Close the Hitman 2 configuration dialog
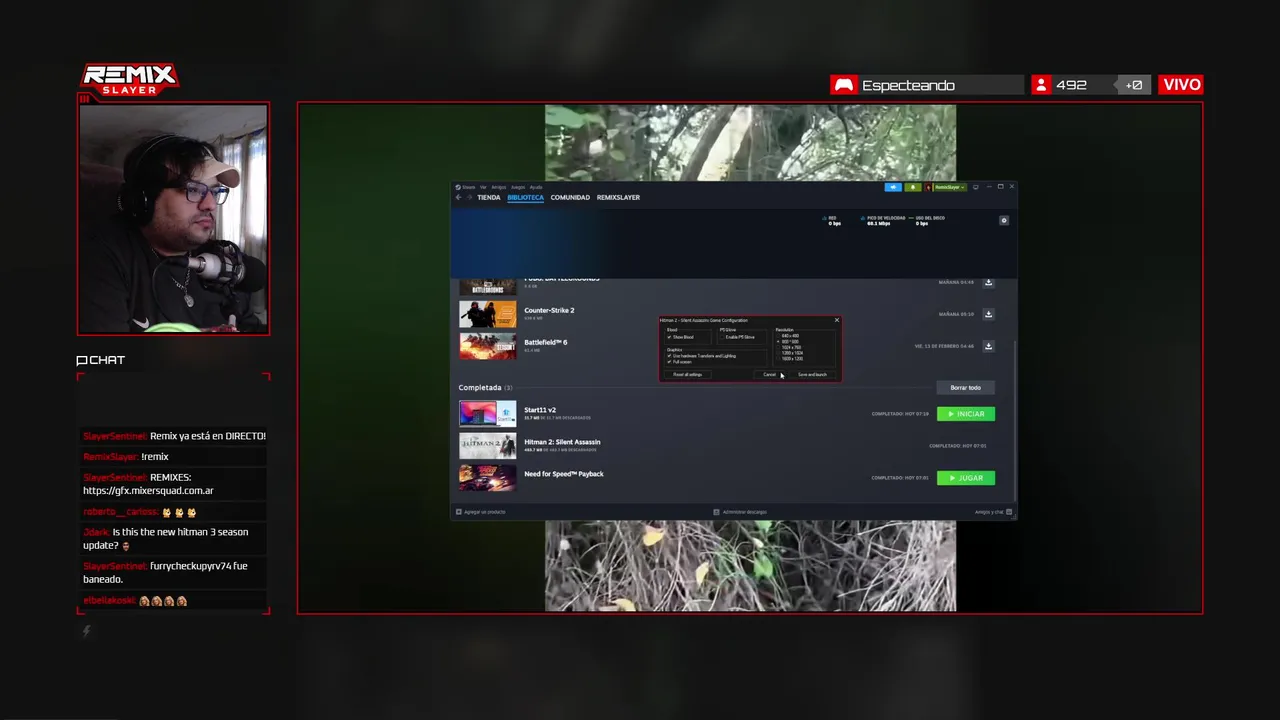 point(837,320)
